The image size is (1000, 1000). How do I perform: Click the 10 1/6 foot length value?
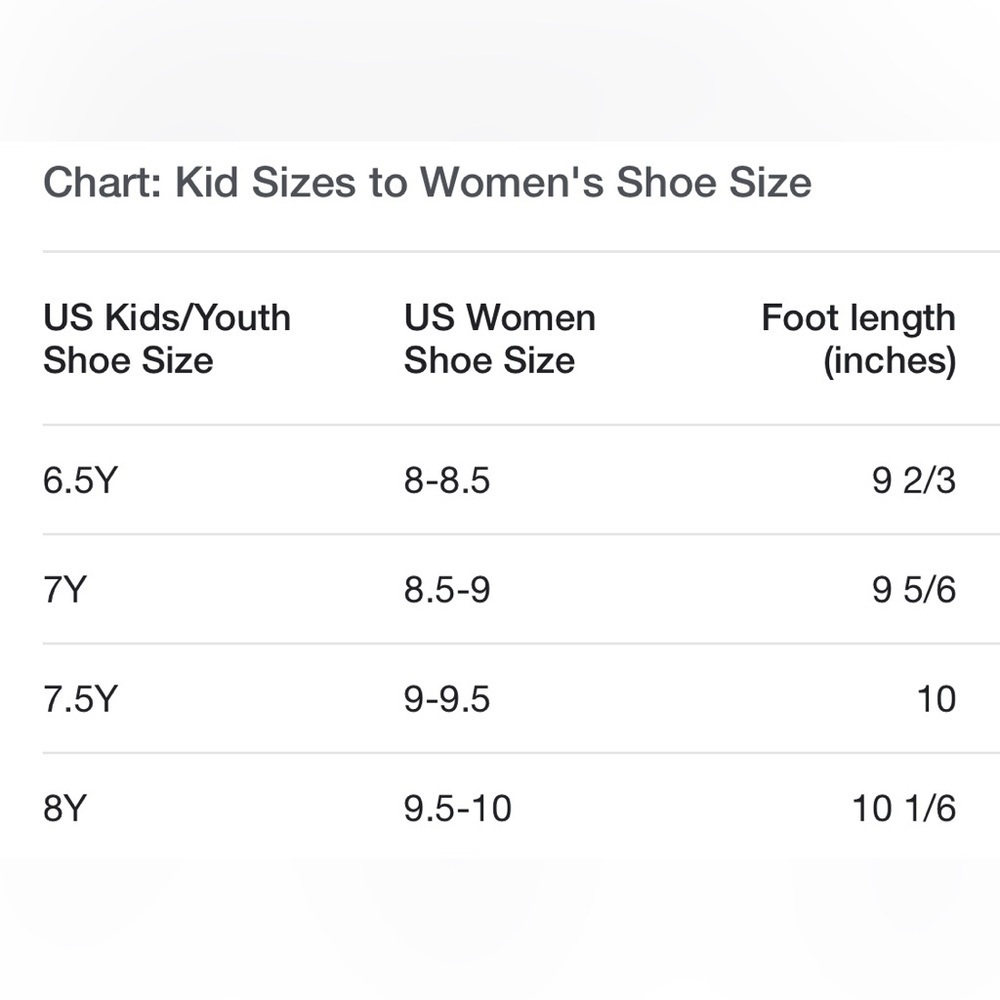(904, 808)
